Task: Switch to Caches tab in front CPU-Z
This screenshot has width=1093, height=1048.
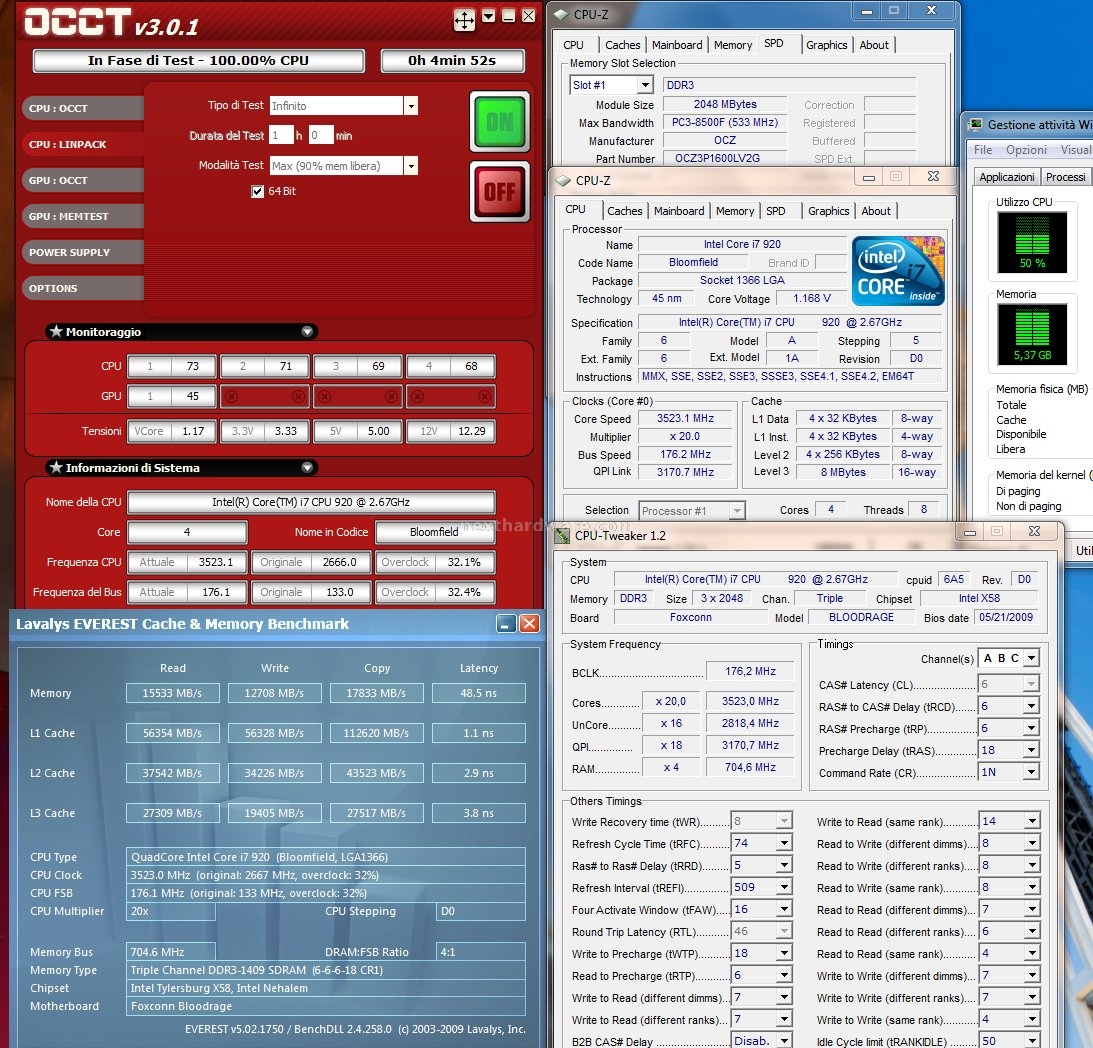Action: pyautogui.click(x=625, y=211)
